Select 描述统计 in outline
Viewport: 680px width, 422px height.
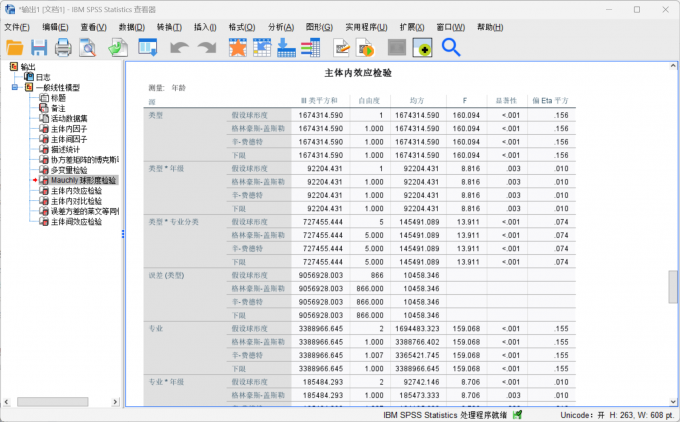point(65,150)
